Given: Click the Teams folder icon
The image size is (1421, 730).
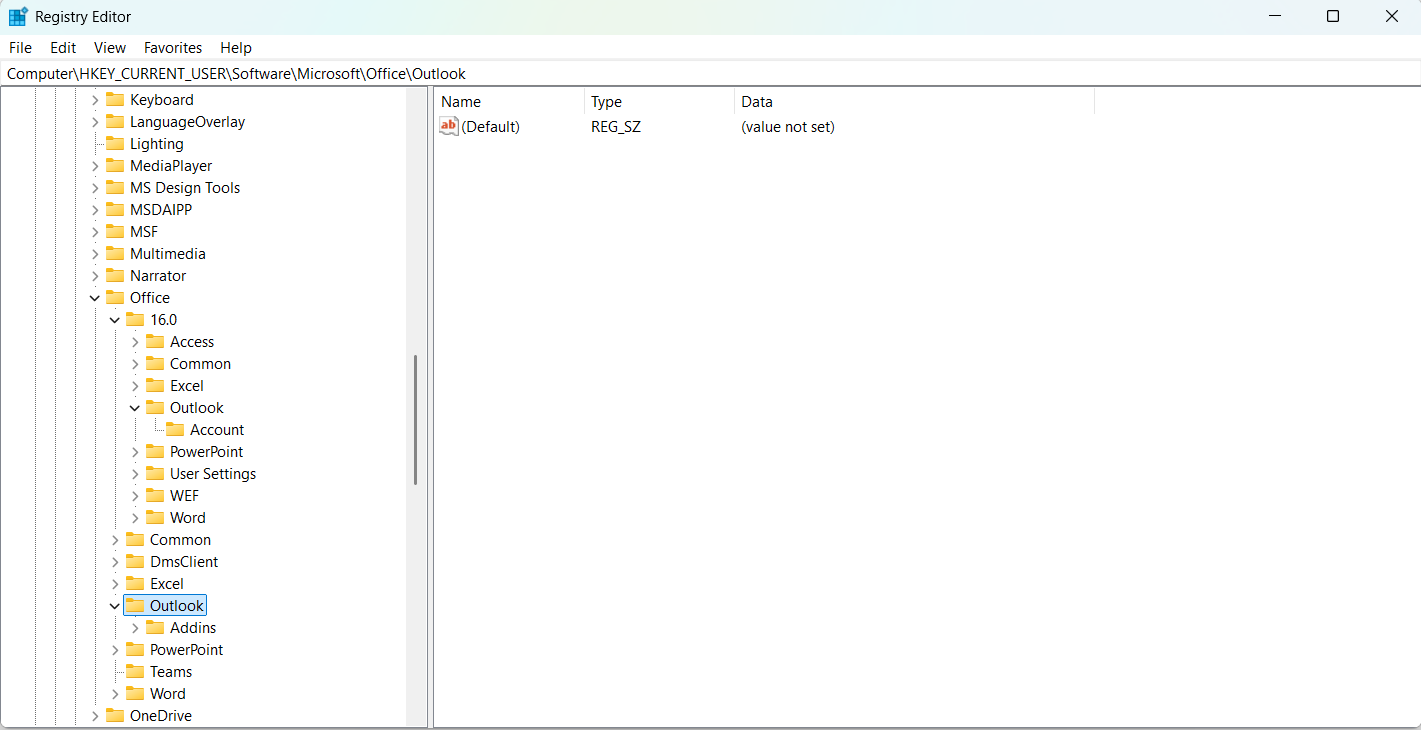Looking at the screenshot, I should [x=134, y=671].
